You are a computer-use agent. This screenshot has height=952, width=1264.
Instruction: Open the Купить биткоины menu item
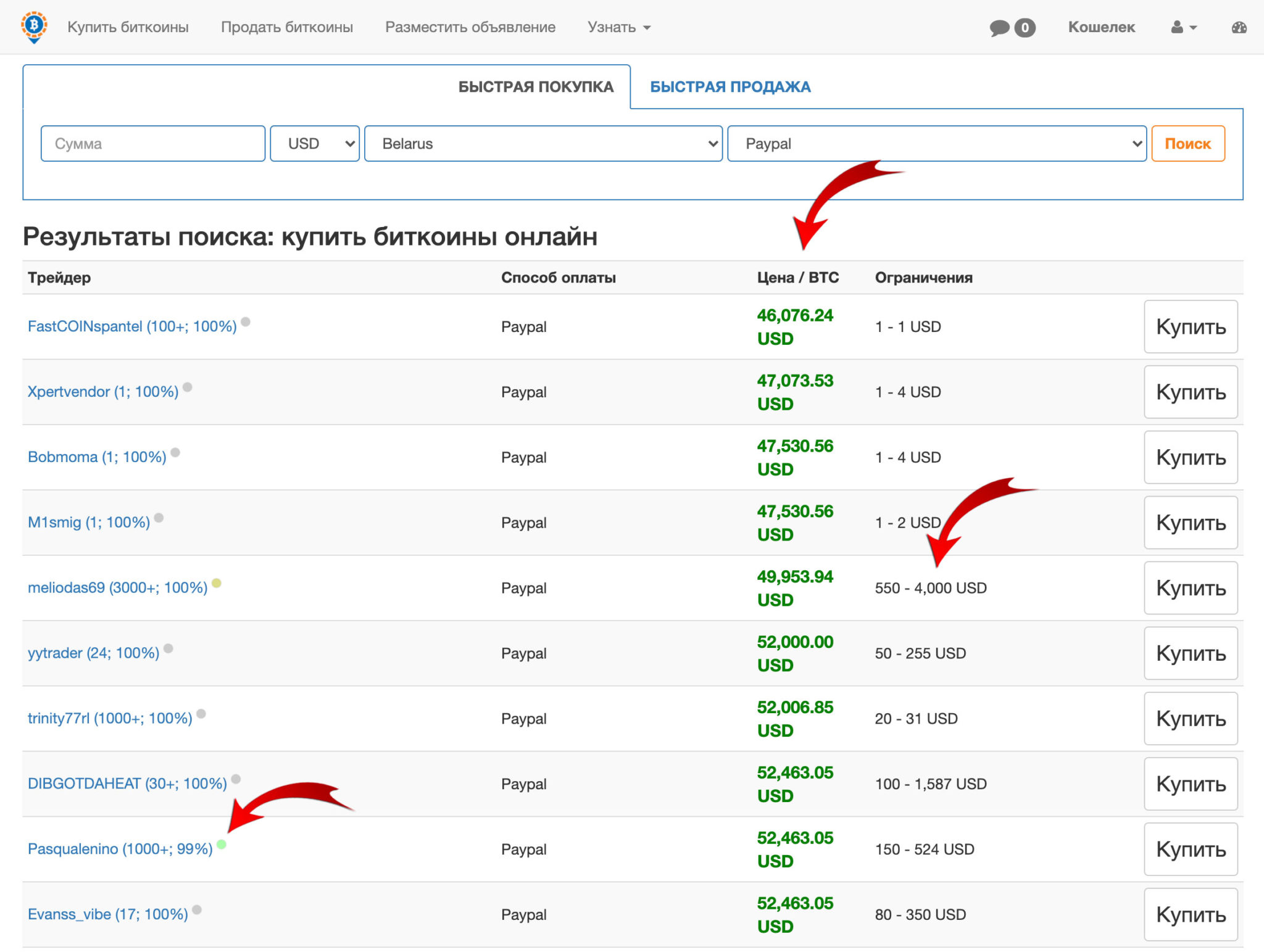click(x=128, y=27)
